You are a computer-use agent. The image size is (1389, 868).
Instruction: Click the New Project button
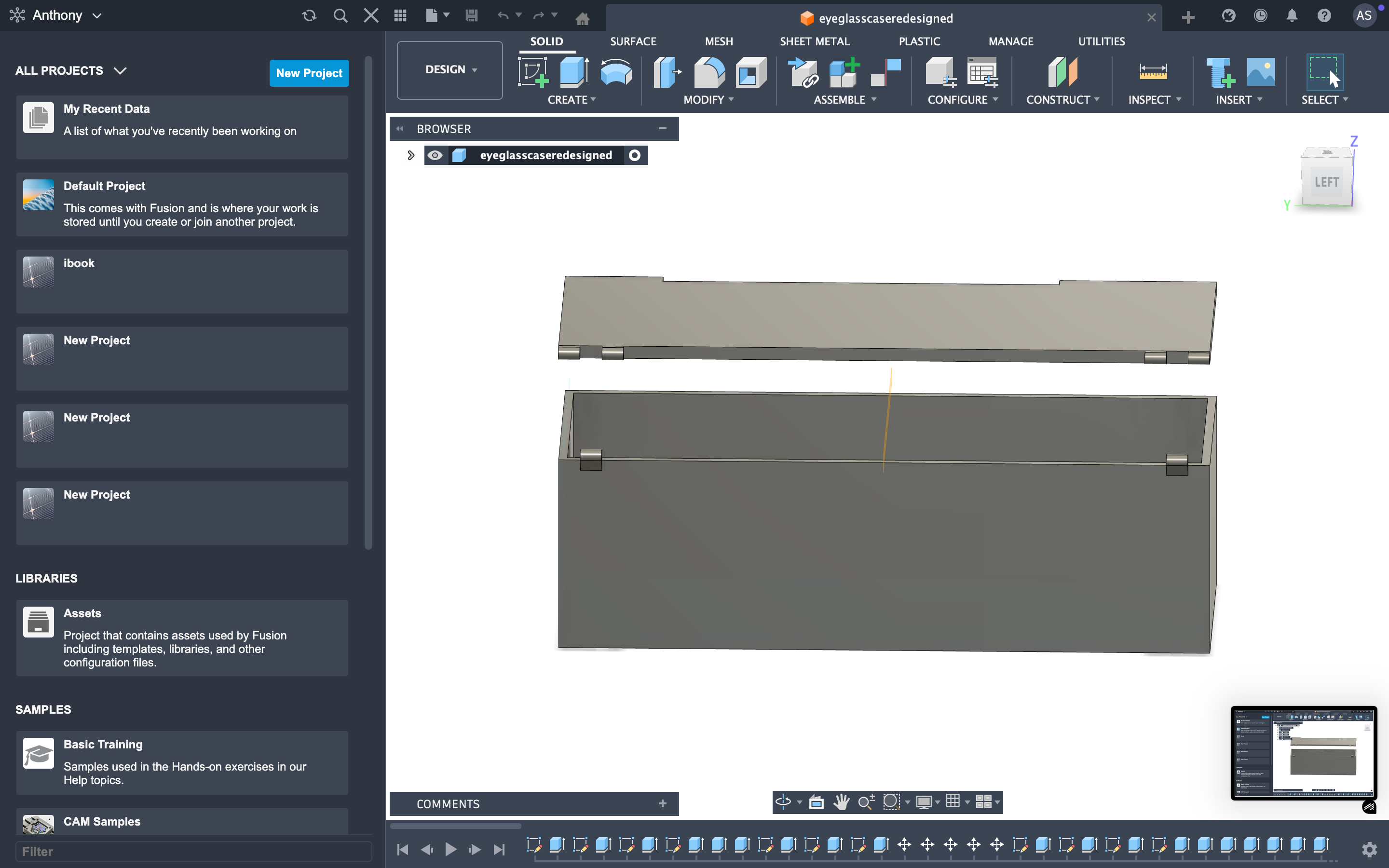[309, 73]
